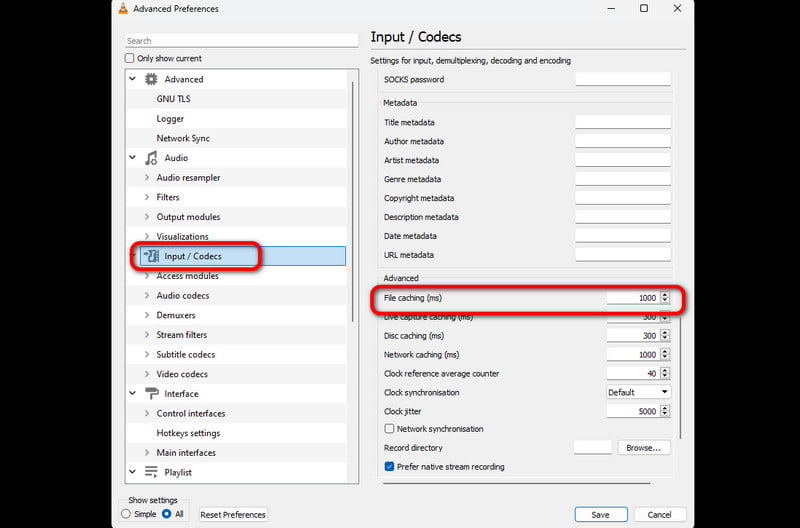Click the Input / Codecs section icon
Screen dimensions: 800x528
tap(151, 256)
